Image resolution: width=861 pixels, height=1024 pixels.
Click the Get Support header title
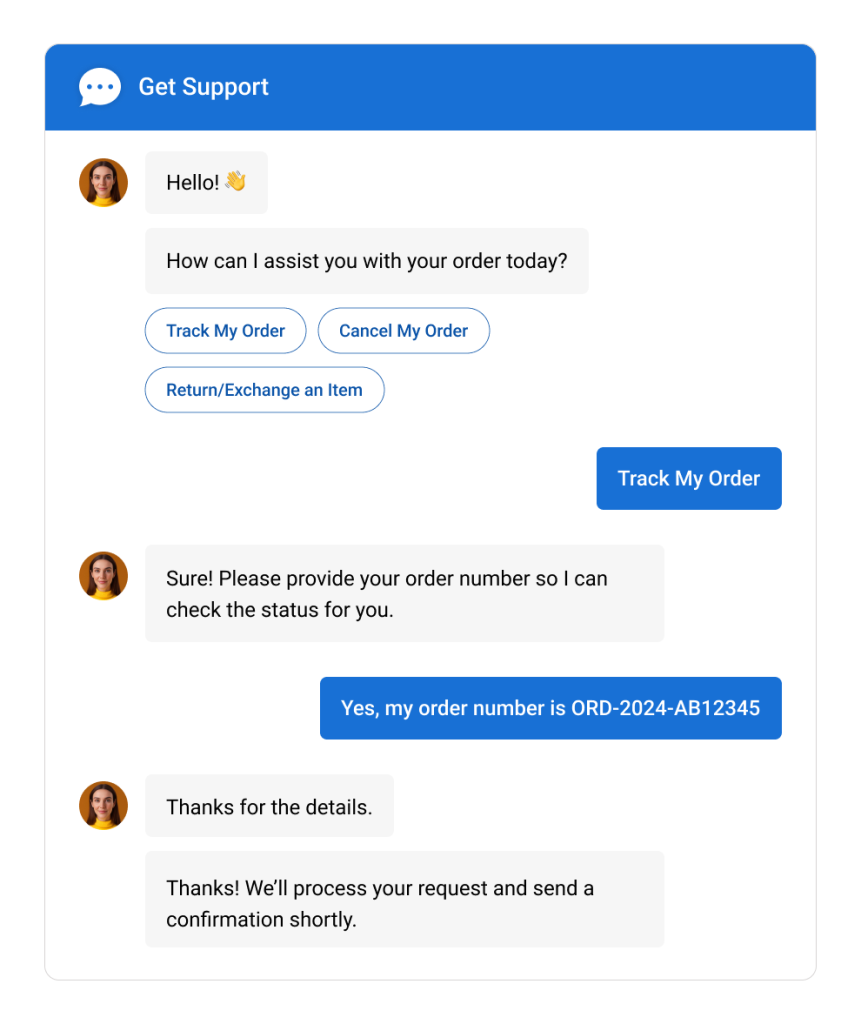click(203, 87)
